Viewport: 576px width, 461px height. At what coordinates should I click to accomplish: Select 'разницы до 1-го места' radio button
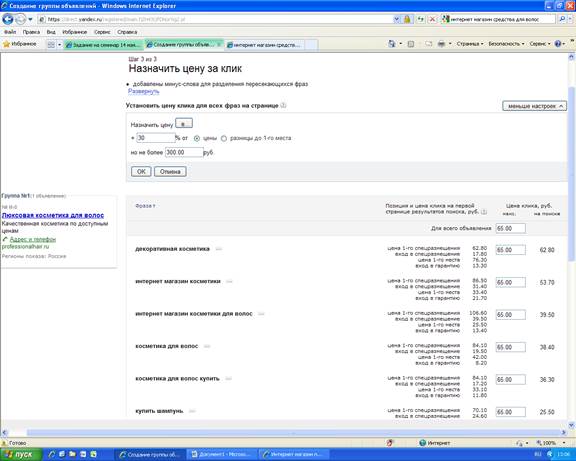(224, 138)
